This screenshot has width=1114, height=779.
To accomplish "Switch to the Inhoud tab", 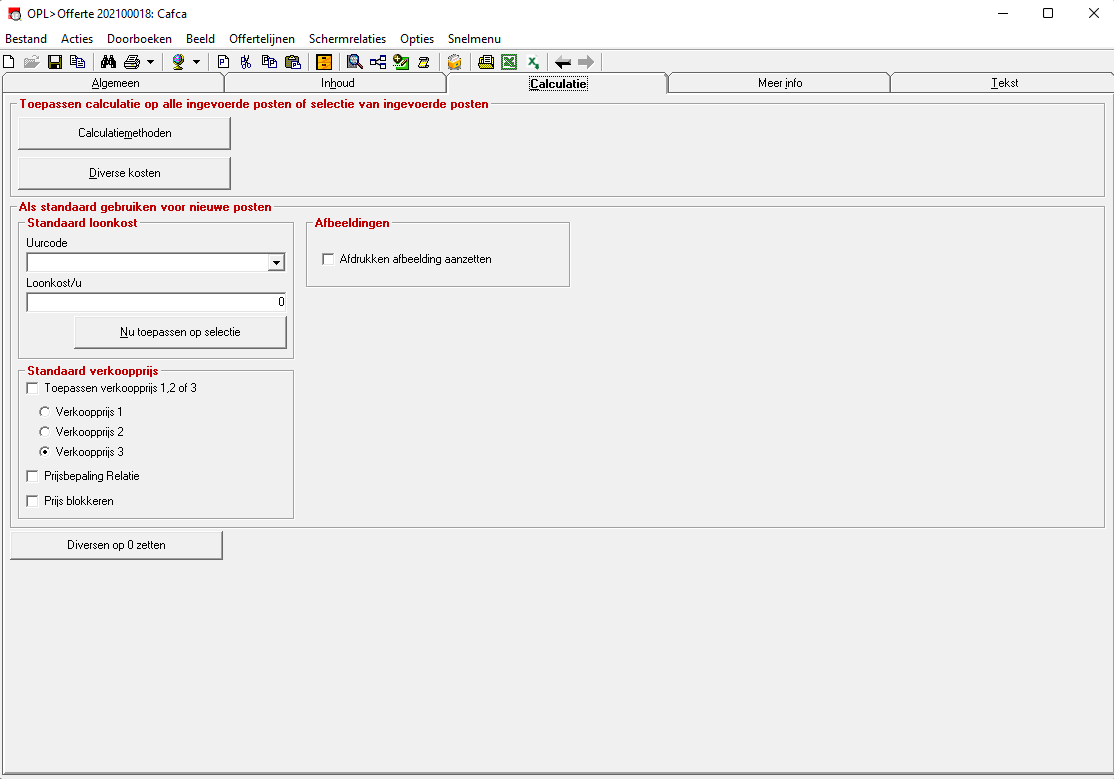I will pyautogui.click(x=337, y=83).
